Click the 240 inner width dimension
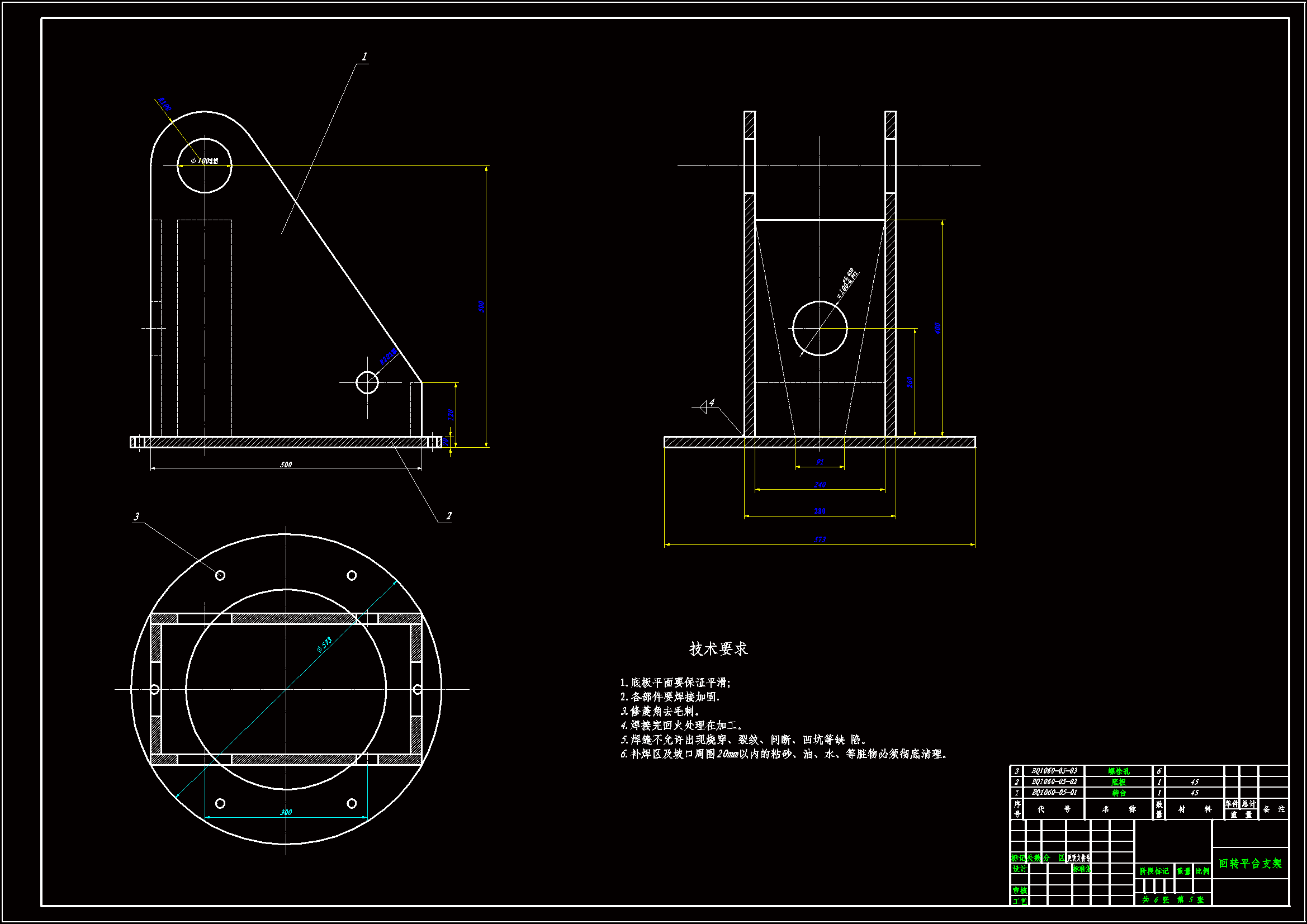Viewport: 1307px width, 924px height. click(x=819, y=485)
